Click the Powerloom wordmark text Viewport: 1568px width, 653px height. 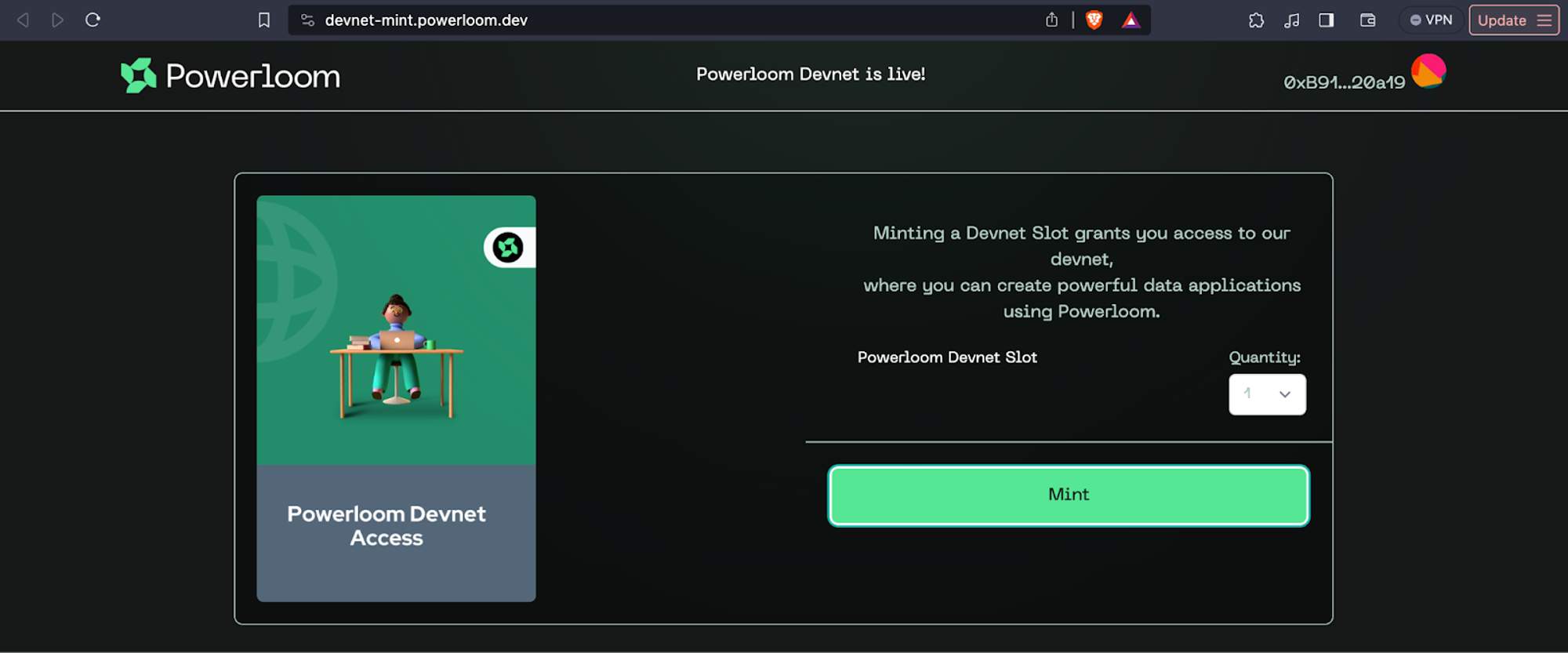click(252, 76)
